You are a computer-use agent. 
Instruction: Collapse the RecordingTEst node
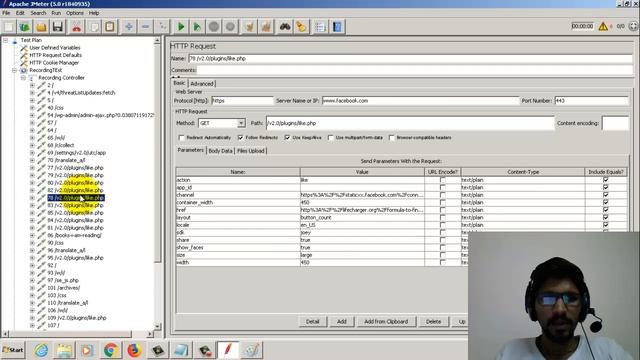point(14,70)
